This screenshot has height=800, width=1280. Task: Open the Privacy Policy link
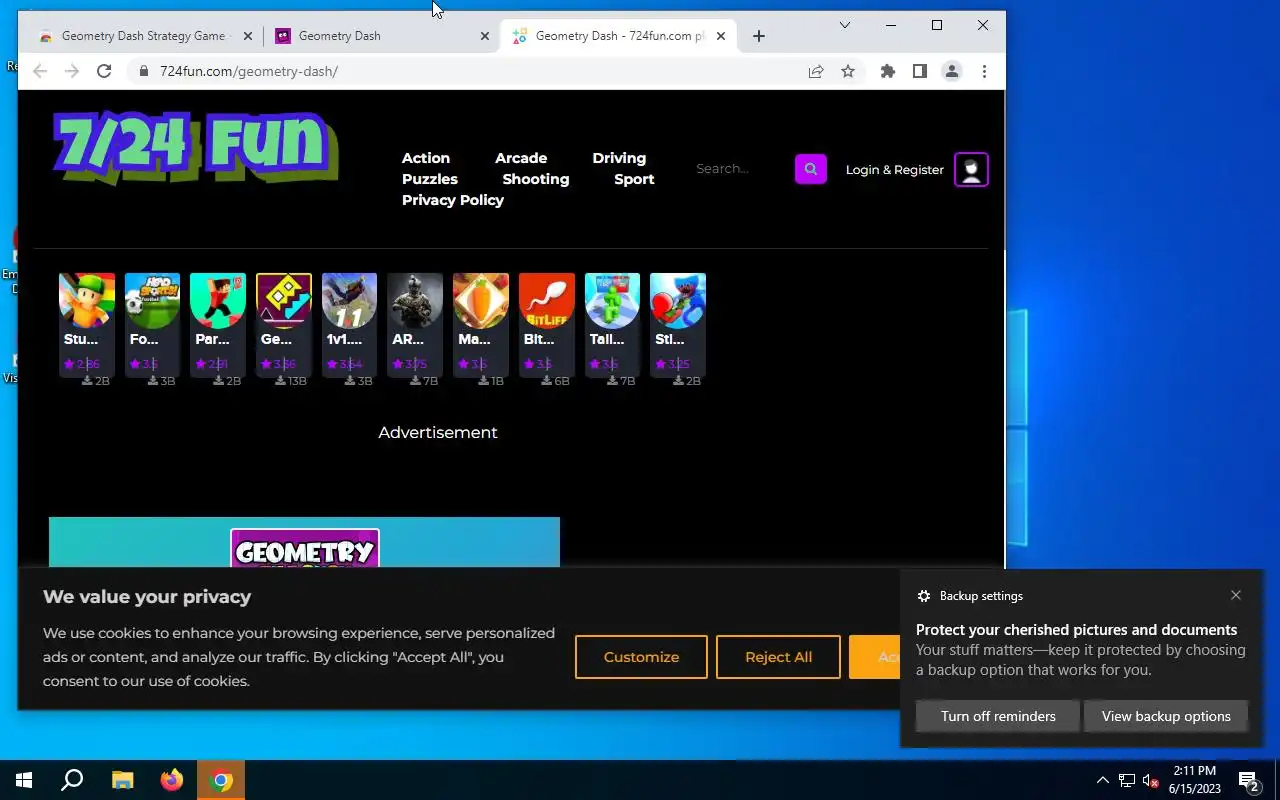point(453,200)
